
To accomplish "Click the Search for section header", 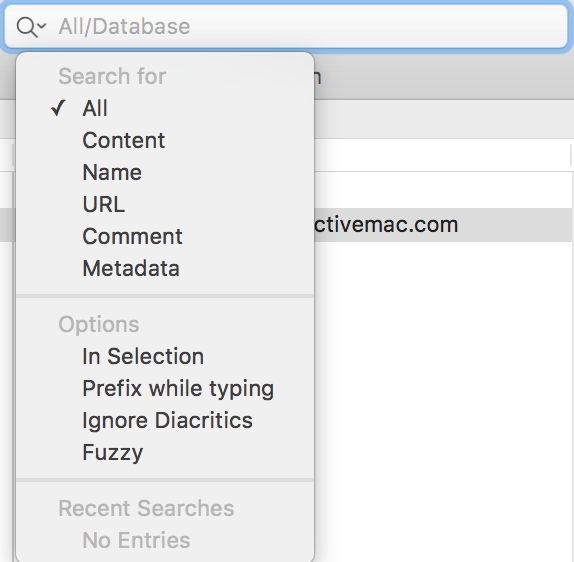I will 112,76.
